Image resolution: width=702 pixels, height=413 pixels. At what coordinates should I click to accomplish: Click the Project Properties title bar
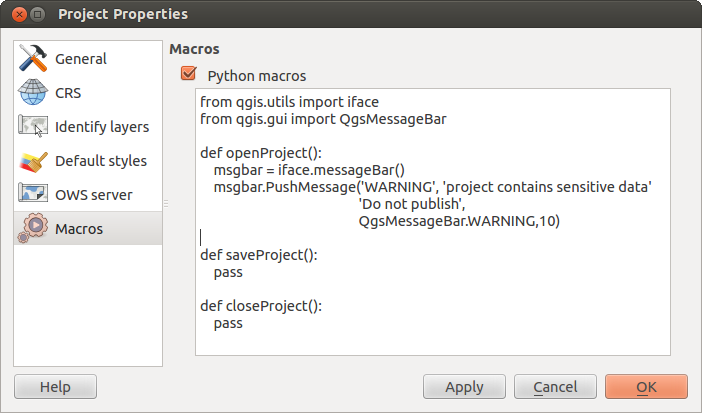pos(350,15)
